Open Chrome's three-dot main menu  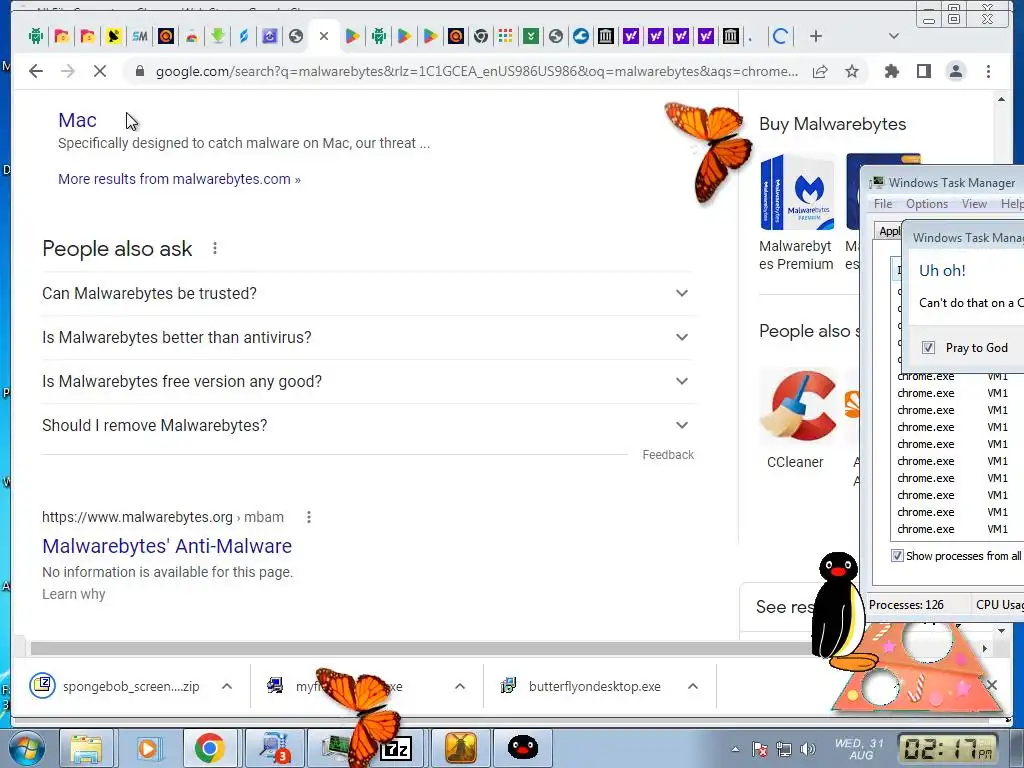tap(988, 71)
